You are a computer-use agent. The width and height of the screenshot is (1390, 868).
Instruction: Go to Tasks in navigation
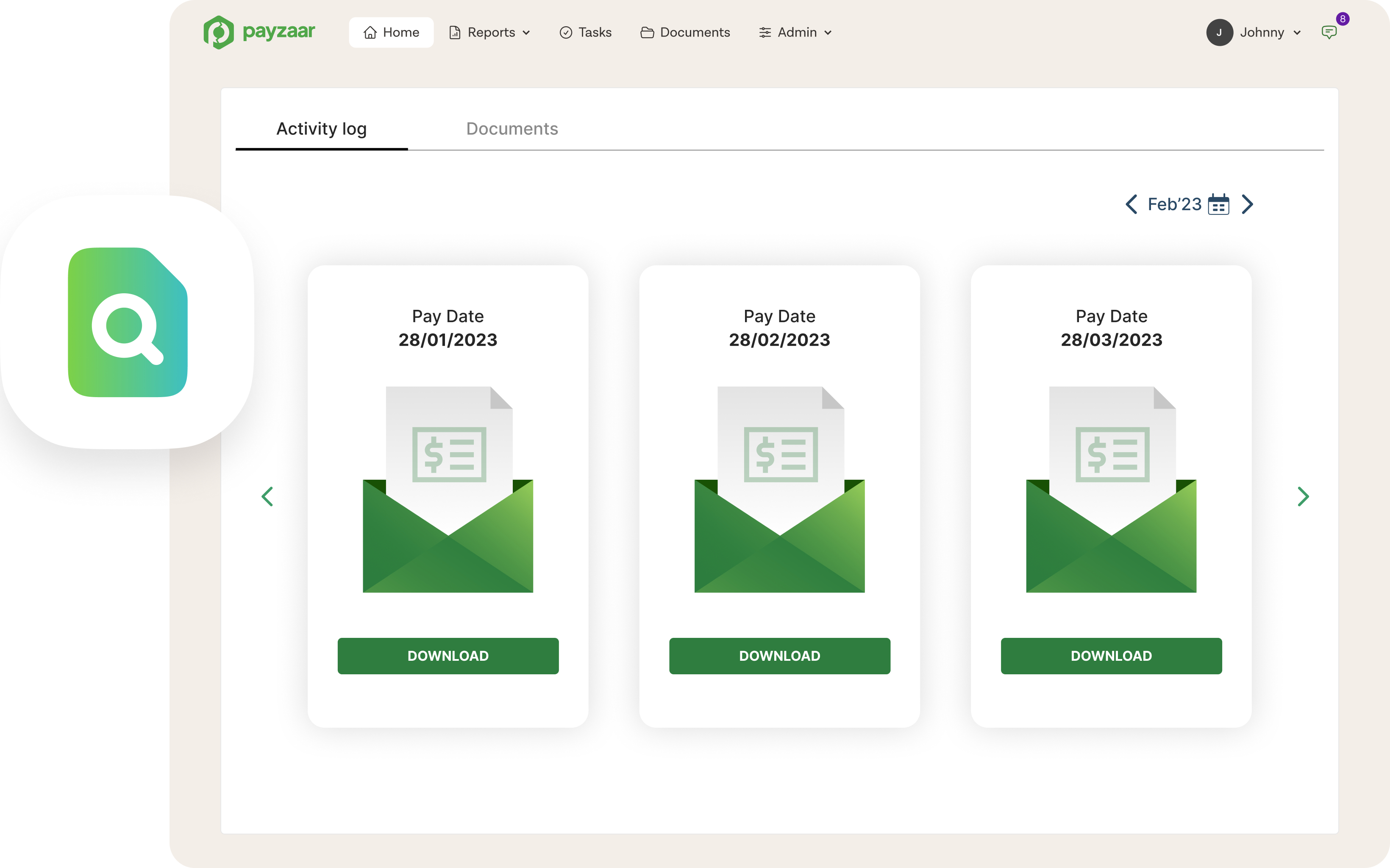pos(586,32)
